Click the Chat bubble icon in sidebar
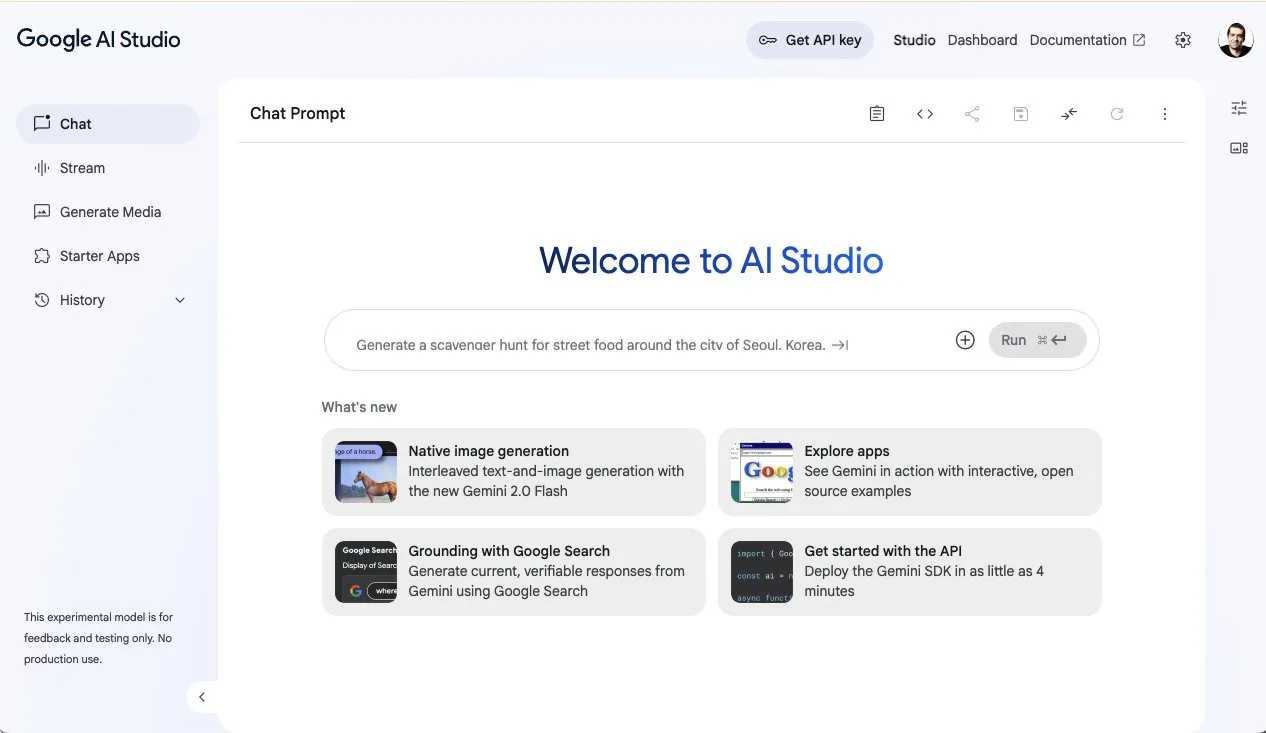The height and width of the screenshot is (733, 1266). [42, 124]
